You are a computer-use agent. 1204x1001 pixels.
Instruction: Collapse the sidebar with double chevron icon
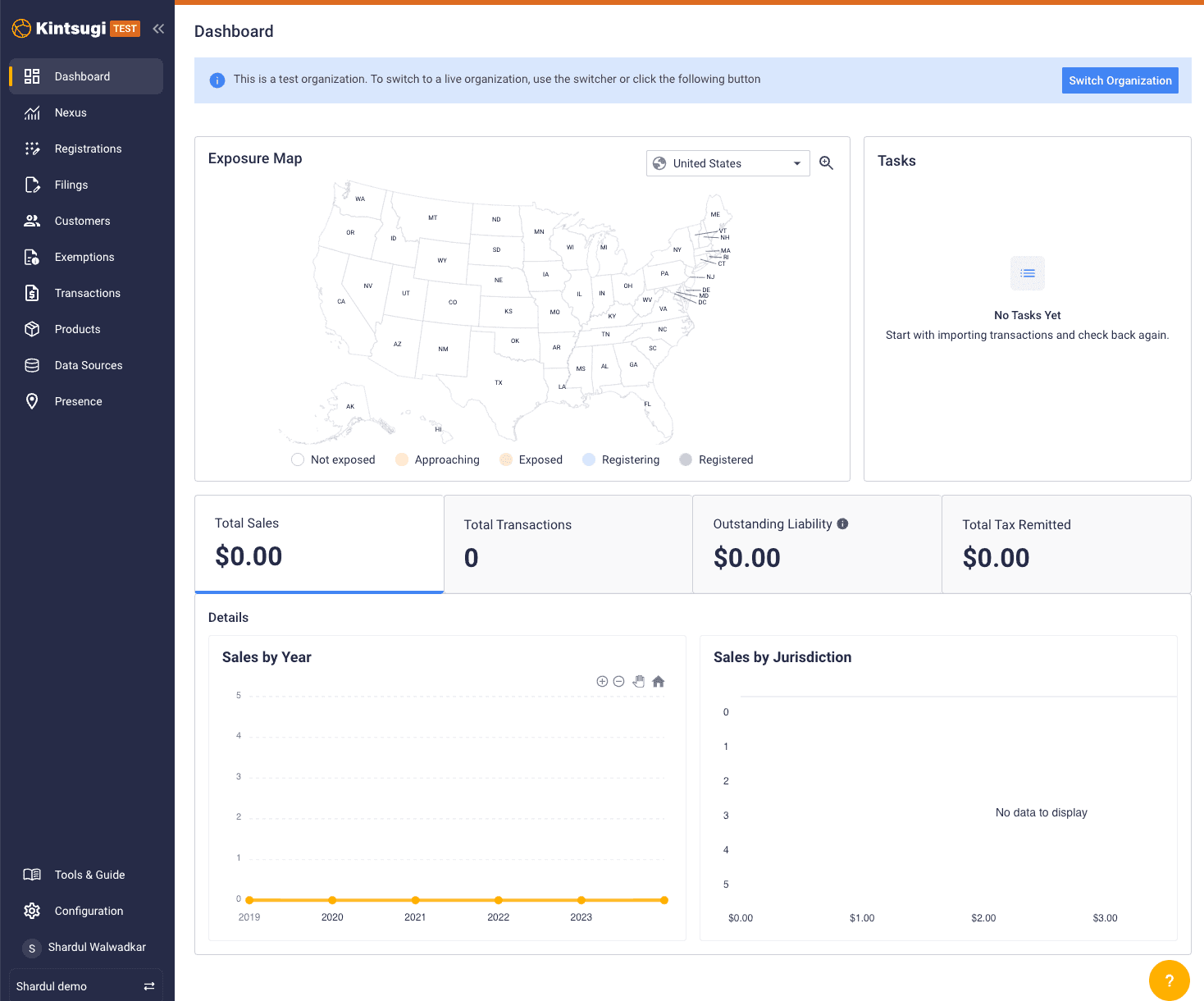pos(158,29)
